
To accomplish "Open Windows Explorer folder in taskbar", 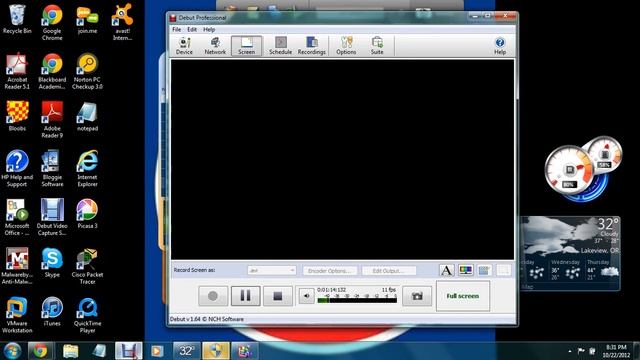I will 71,351.
